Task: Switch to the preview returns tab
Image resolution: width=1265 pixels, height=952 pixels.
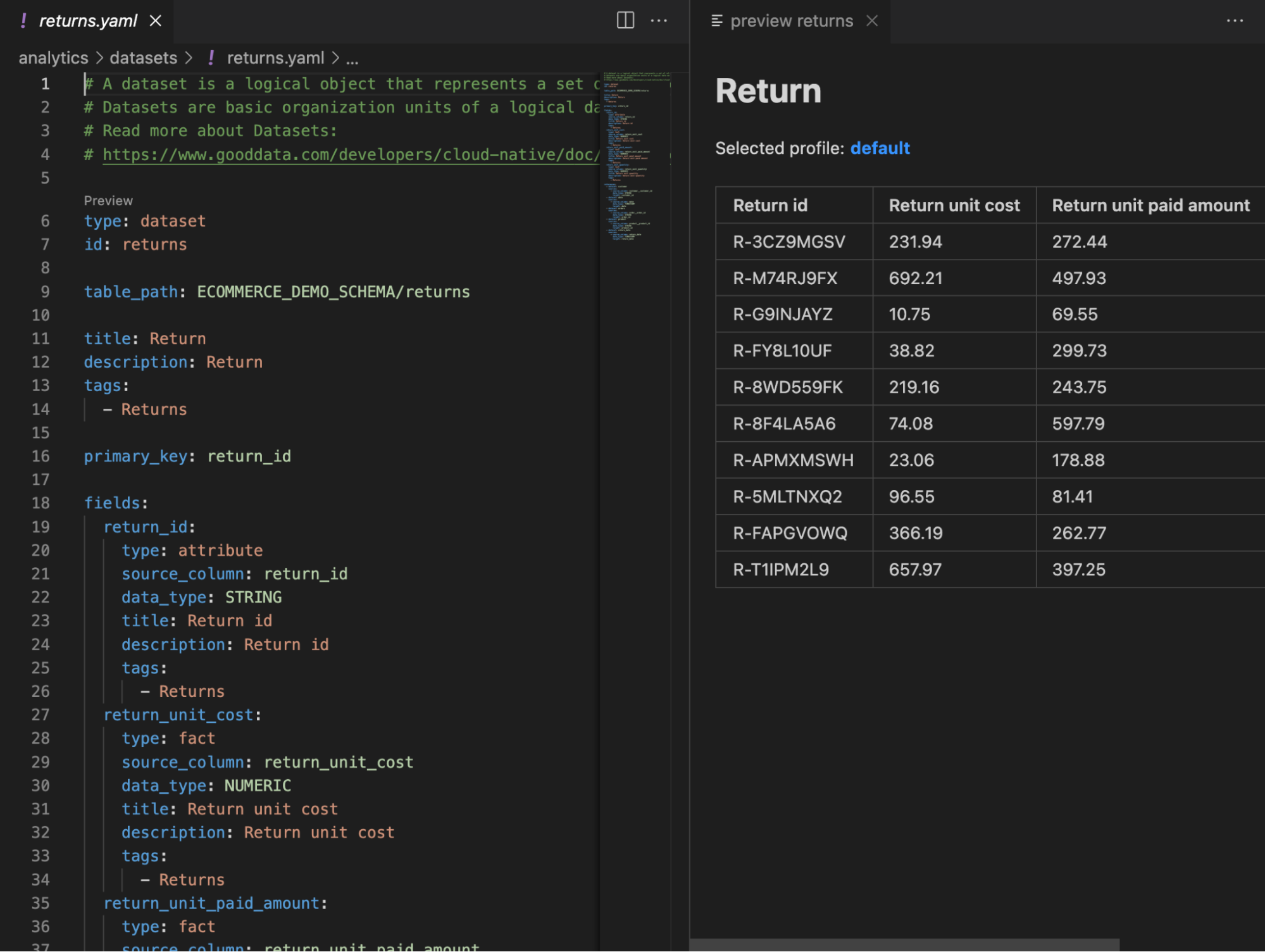Action: pyautogui.click(x=791, y=21)
